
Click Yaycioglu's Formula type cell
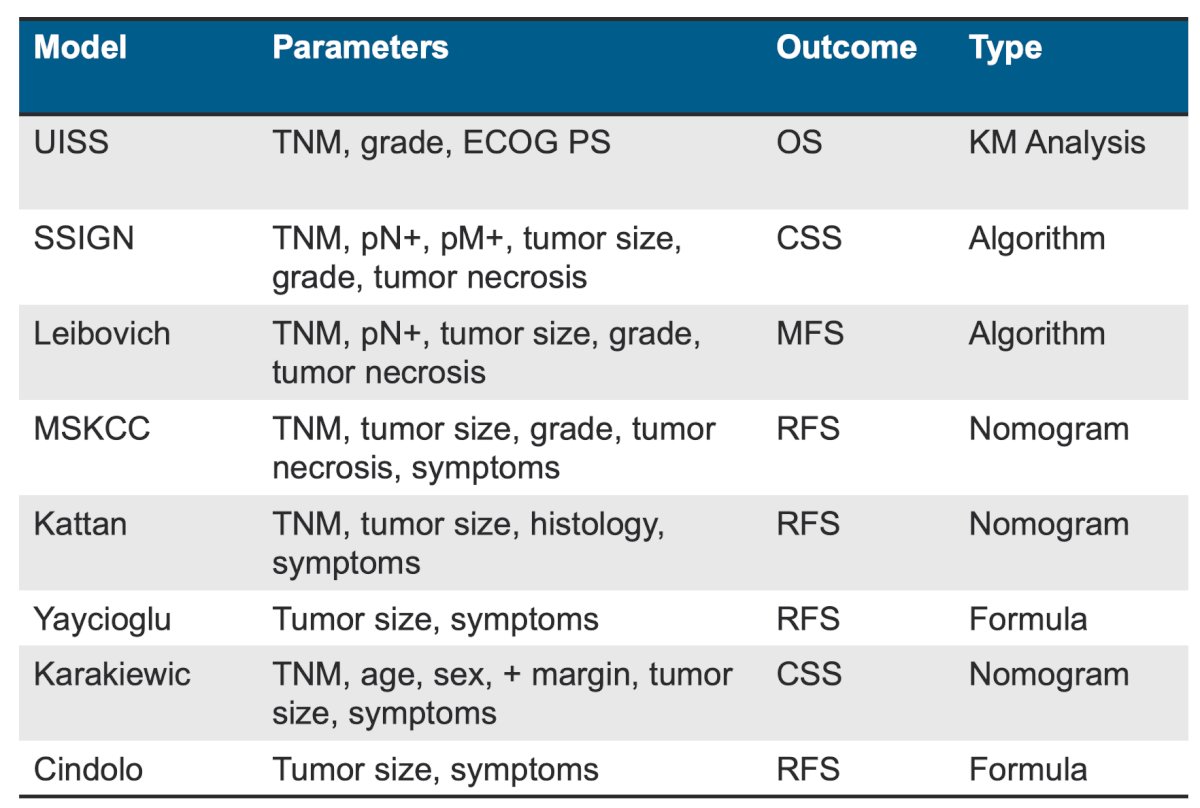(1028, 619)
